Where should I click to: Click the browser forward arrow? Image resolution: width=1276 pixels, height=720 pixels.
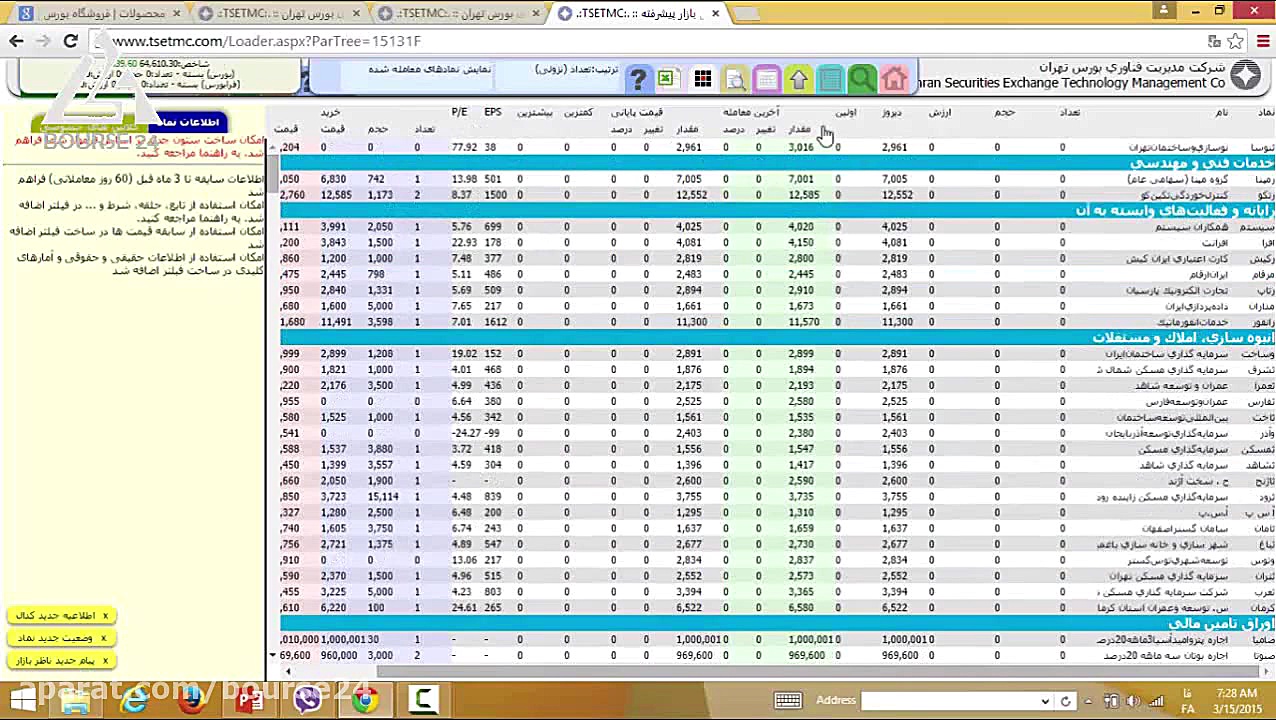coord(42,41)
